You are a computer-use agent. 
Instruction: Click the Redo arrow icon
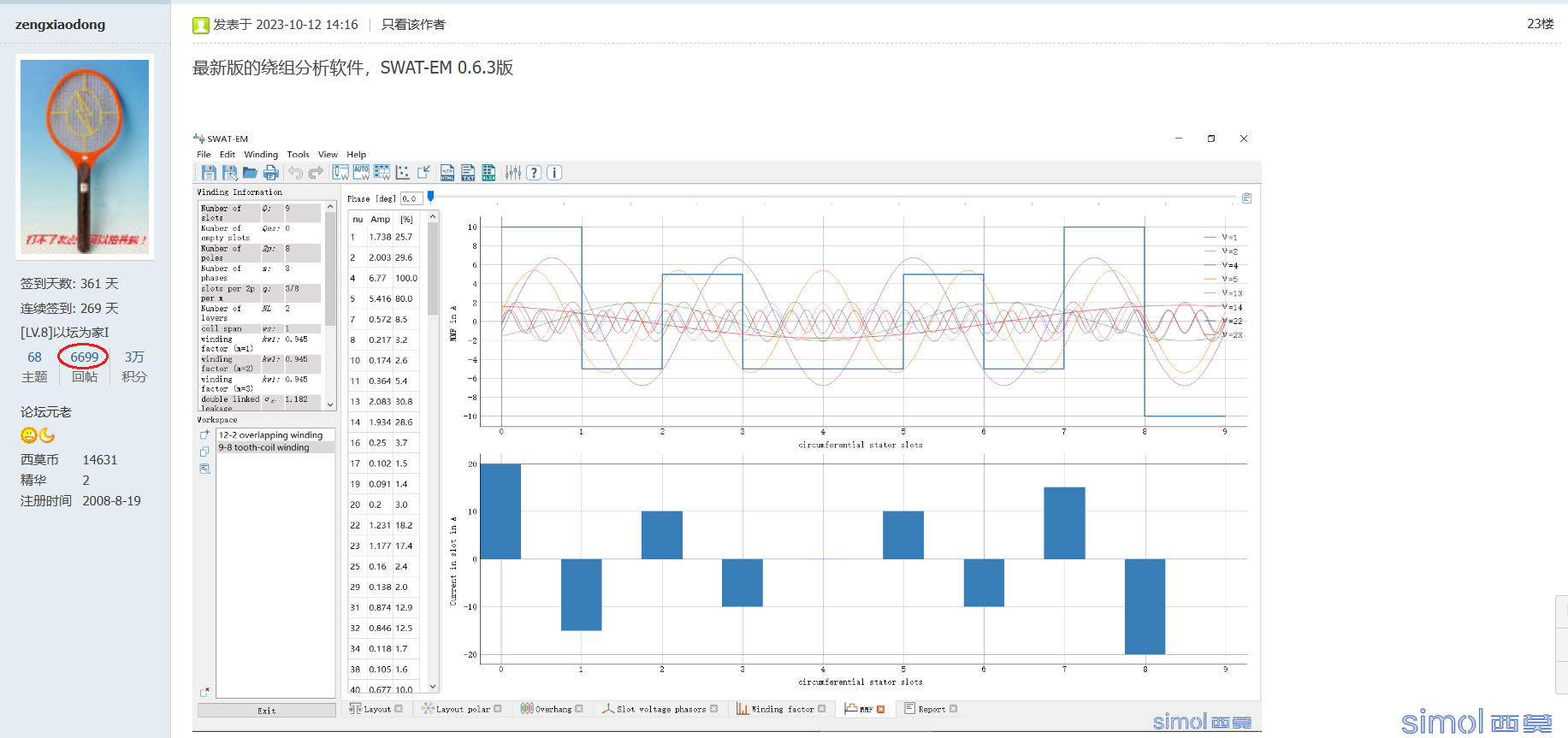coord(316,173)
